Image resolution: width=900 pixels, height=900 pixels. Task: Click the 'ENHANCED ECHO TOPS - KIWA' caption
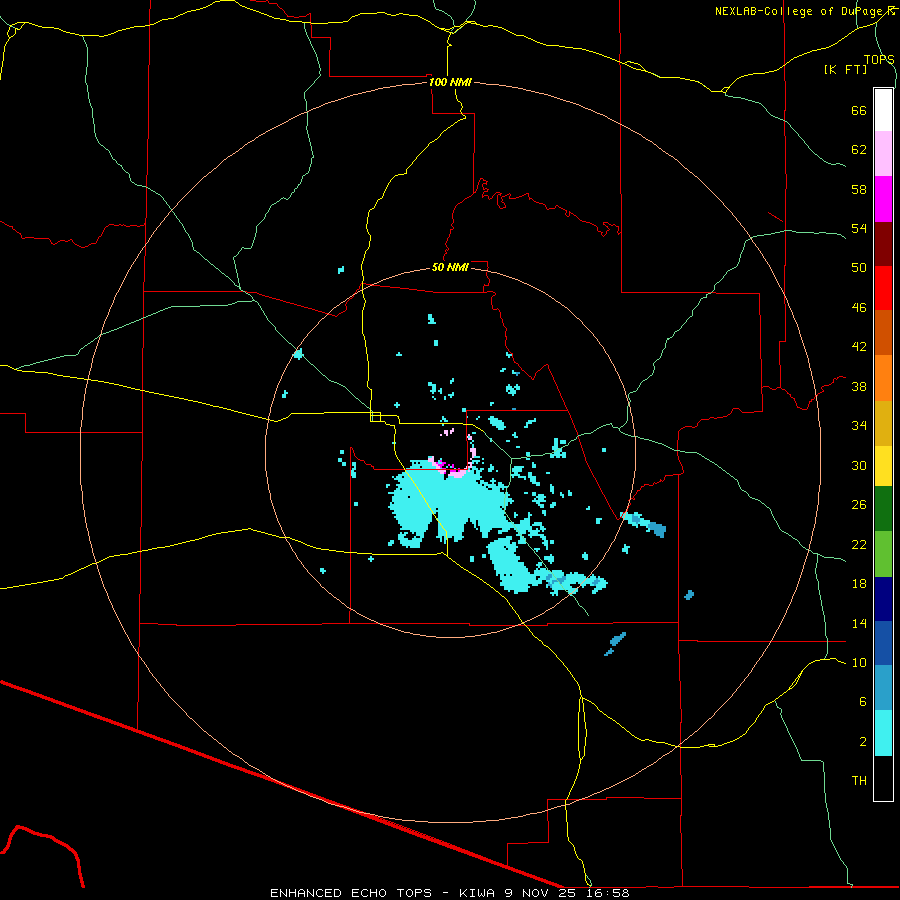click(381, 893)
